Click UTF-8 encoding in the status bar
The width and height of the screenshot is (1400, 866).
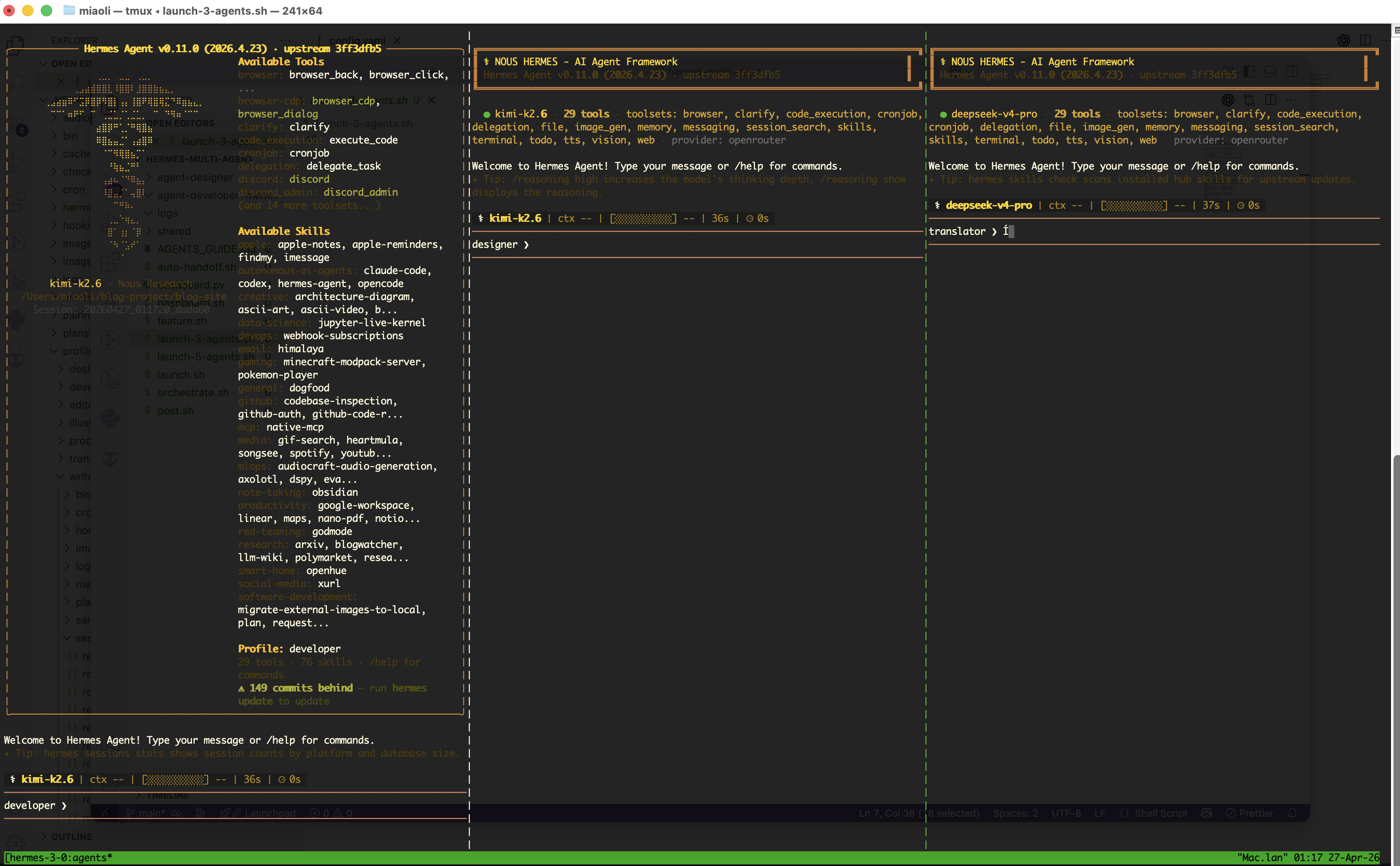(x=1066, y=813)
